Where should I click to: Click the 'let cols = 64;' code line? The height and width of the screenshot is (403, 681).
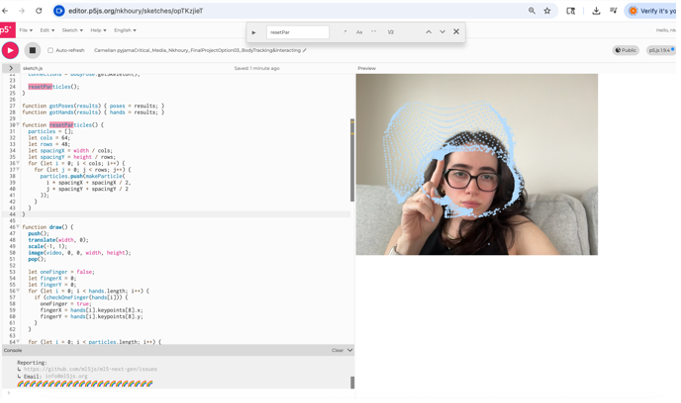[49, 138]
